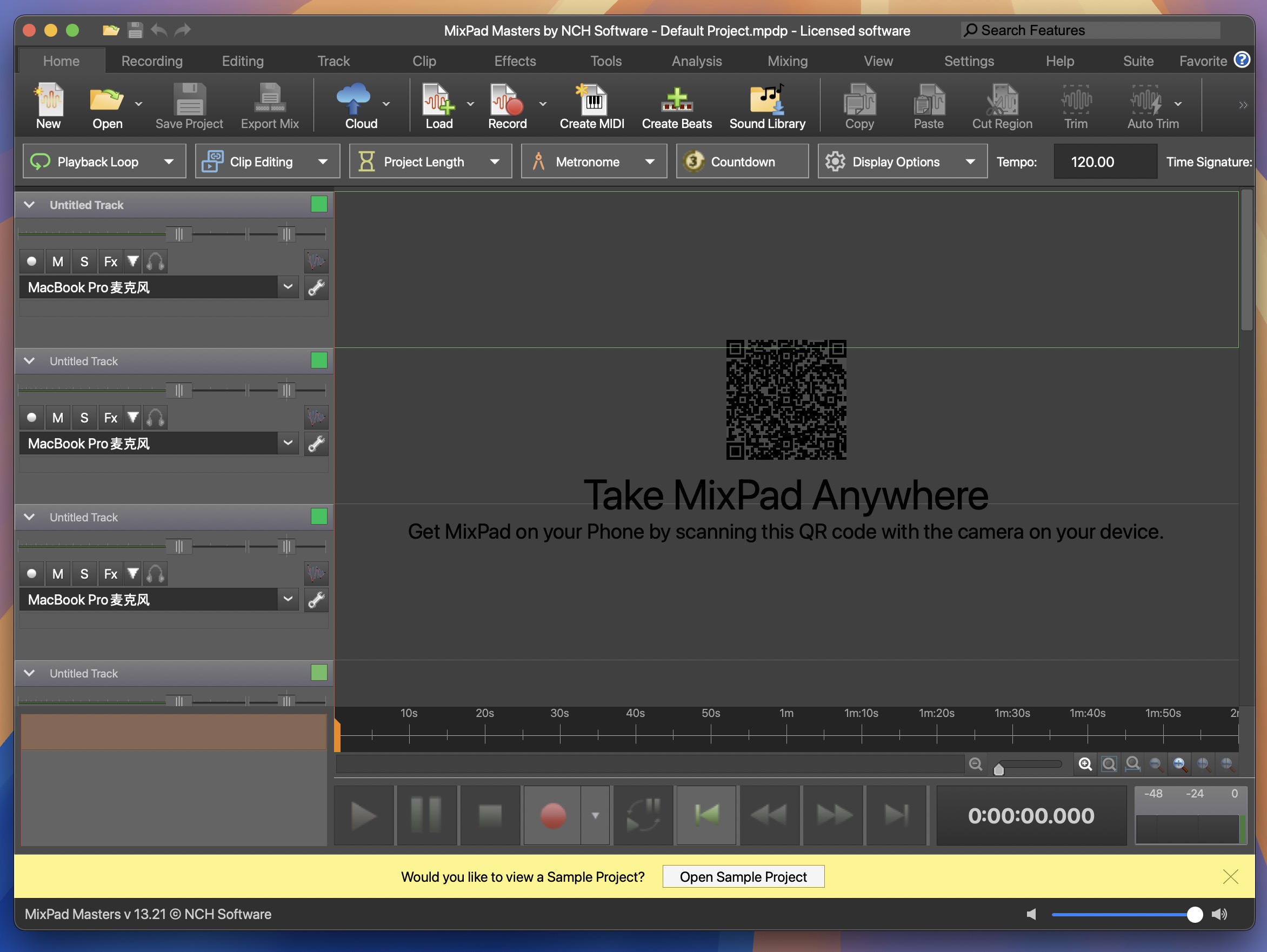Select the Create MIDI tool
The image size is (1267, 952).
click(592, 106)
